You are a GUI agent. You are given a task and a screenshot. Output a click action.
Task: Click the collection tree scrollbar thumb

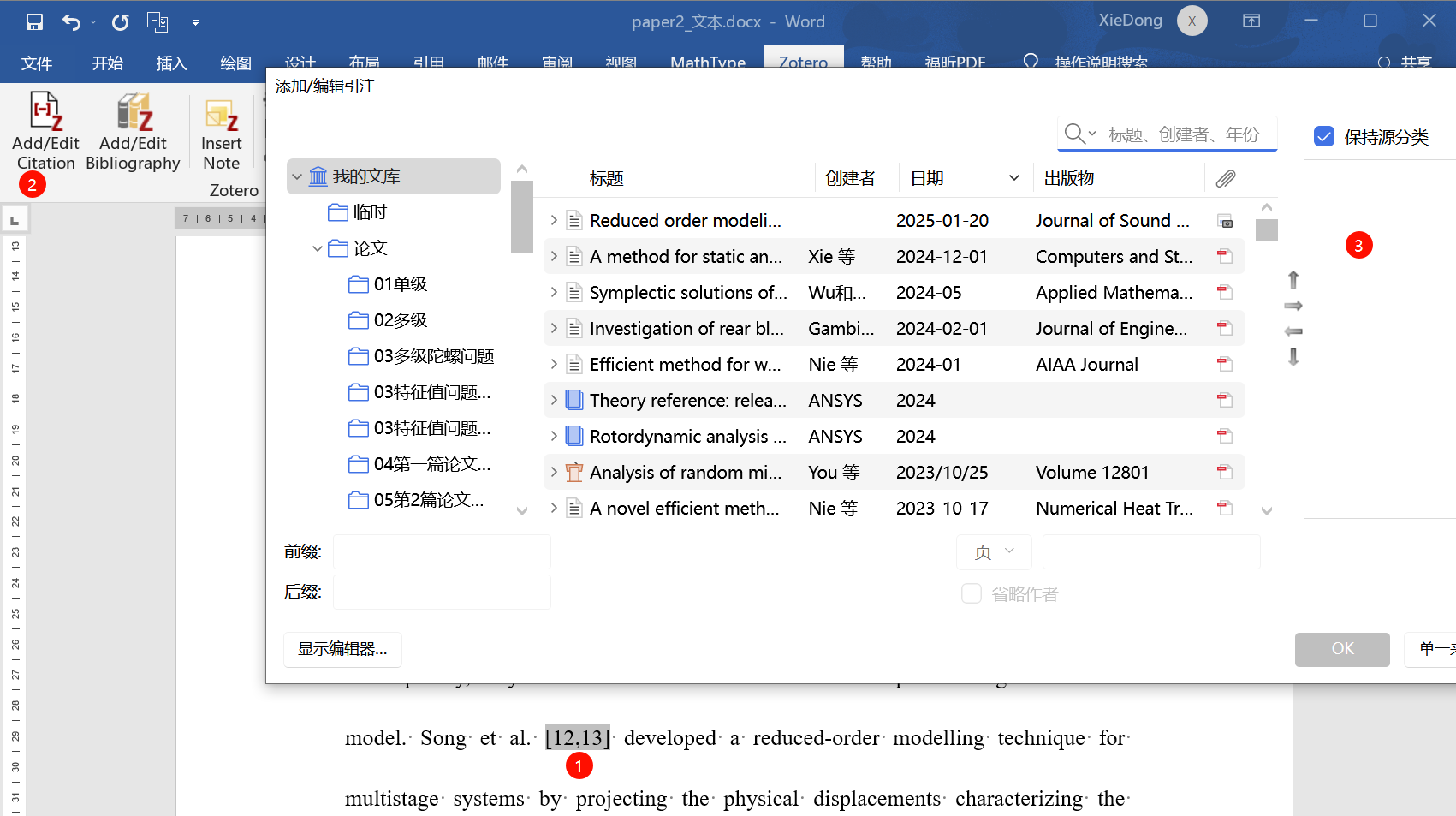(x=522, y=217)
